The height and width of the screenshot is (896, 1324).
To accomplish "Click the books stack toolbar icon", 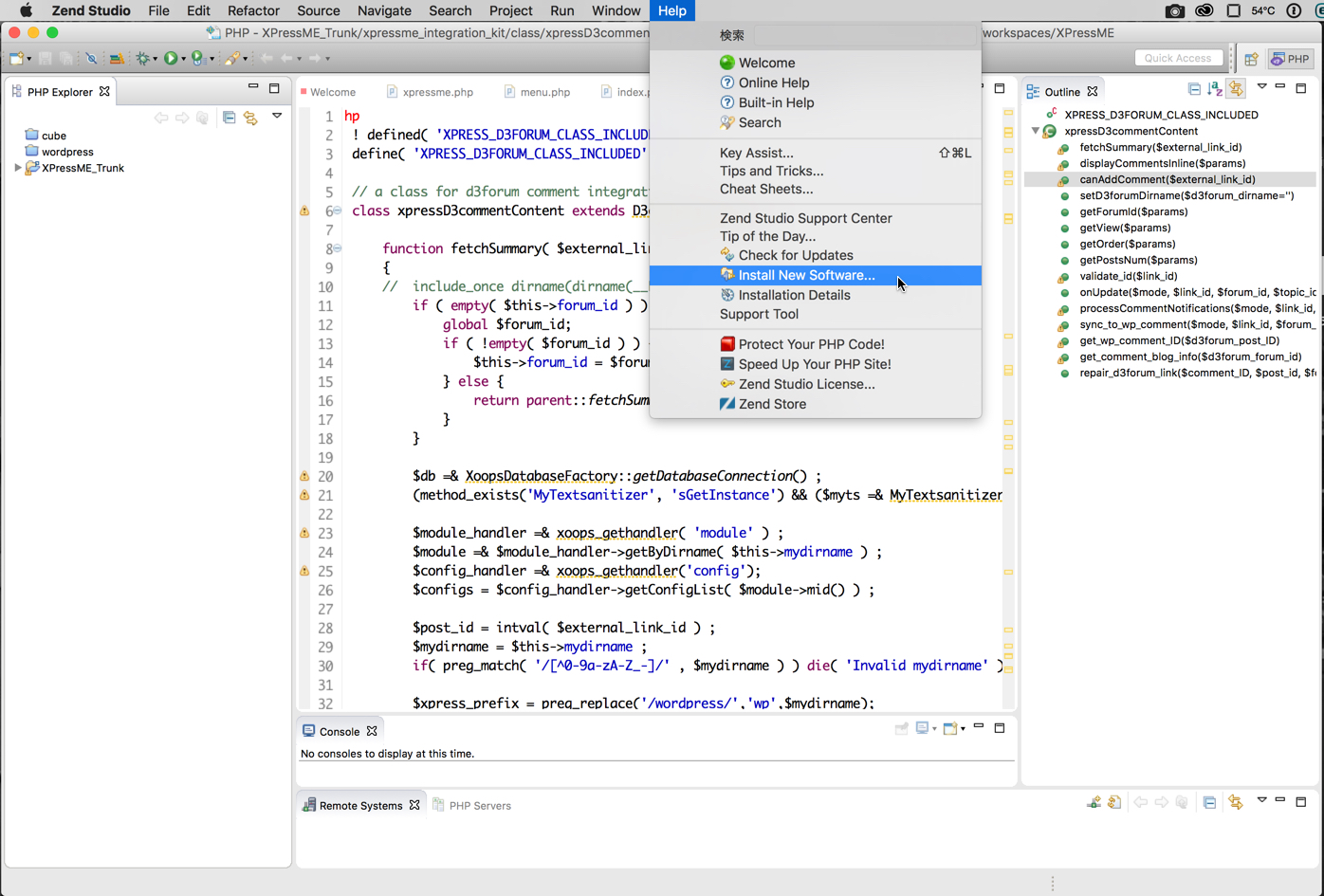I will click(117, 59).
